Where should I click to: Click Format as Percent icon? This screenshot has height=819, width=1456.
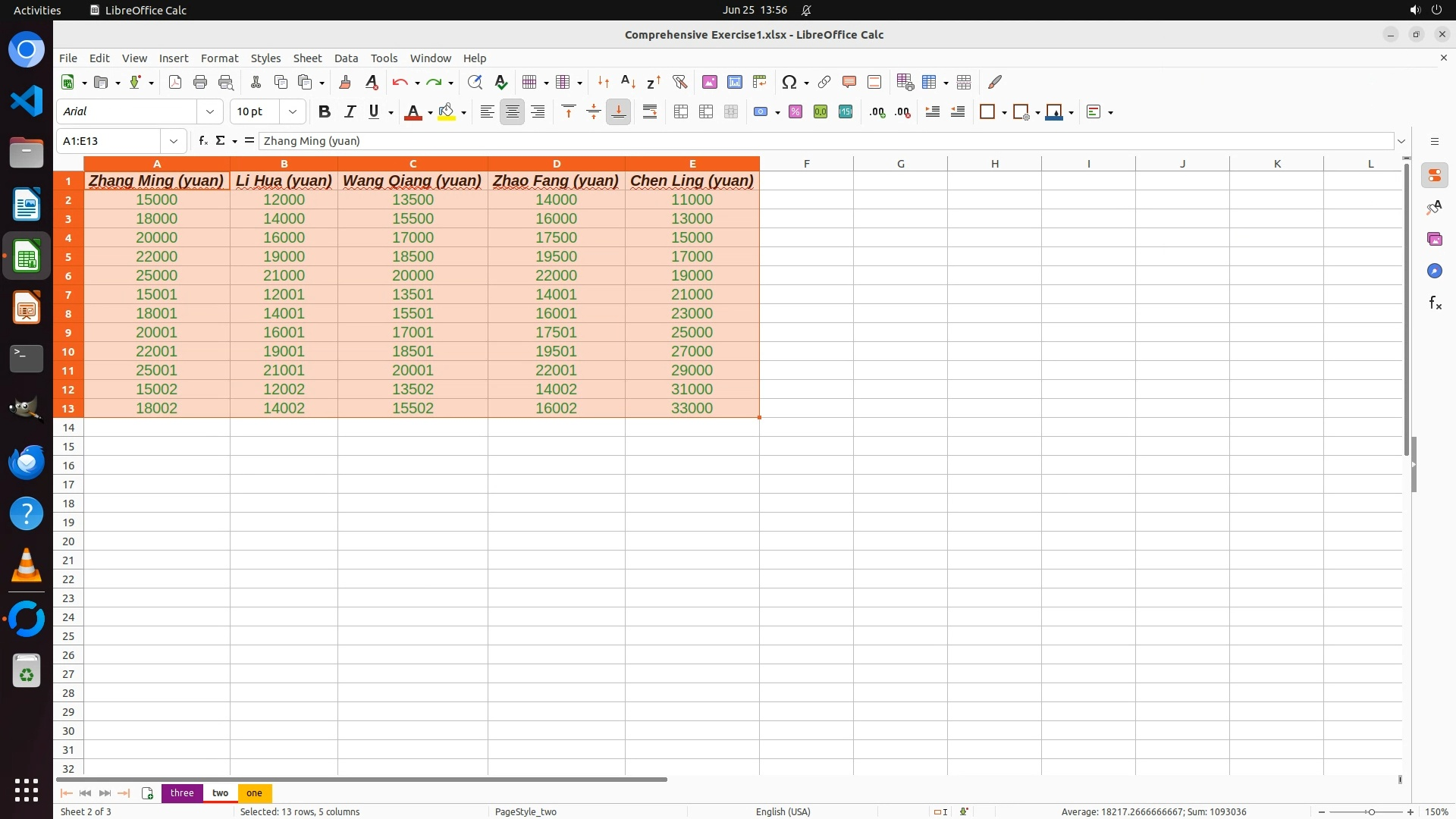(x=795, y=112)
